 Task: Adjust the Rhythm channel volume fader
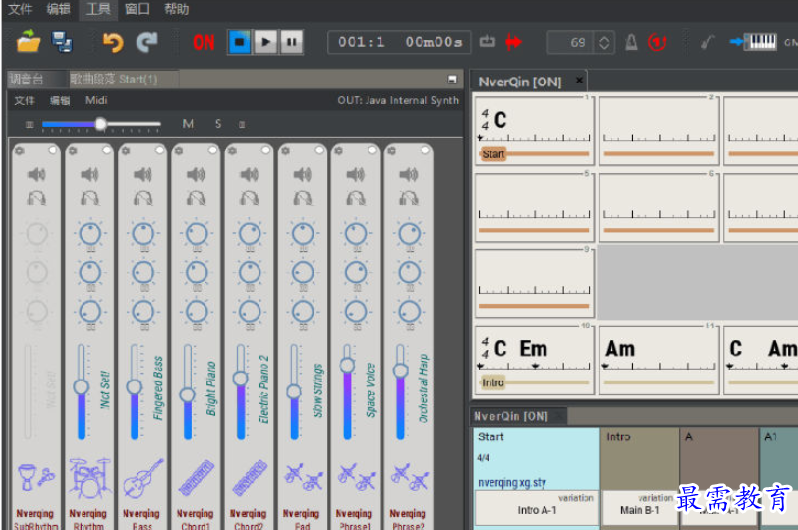tap(81, 387)
